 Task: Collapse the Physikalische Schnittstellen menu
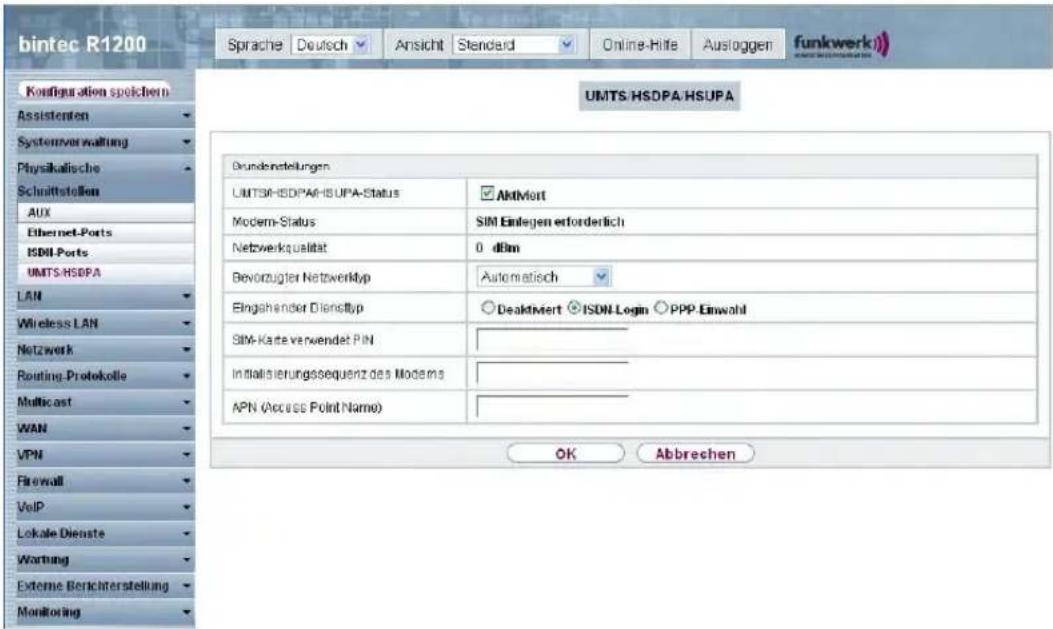click(104, 179)
